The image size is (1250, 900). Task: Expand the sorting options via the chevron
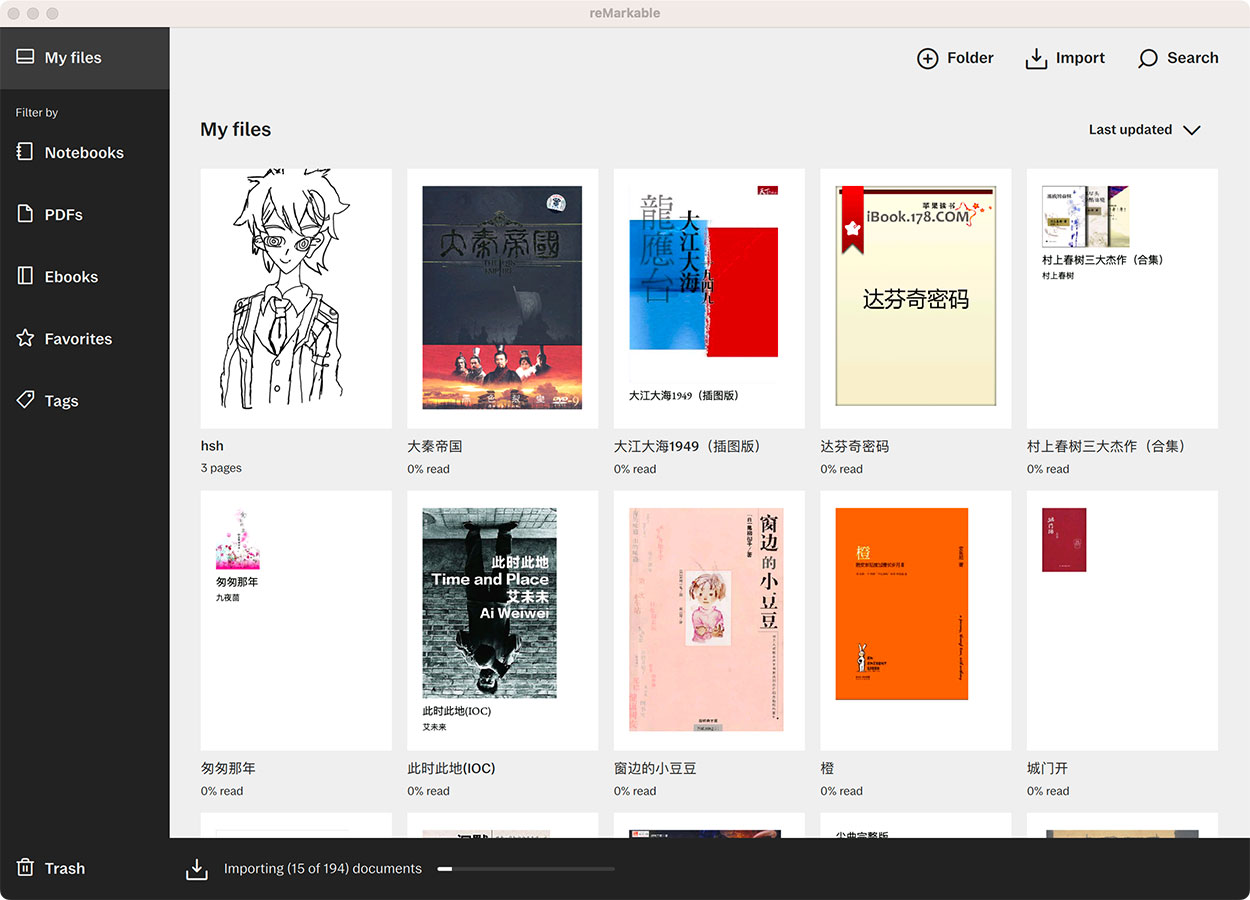tap(1192, 130)
